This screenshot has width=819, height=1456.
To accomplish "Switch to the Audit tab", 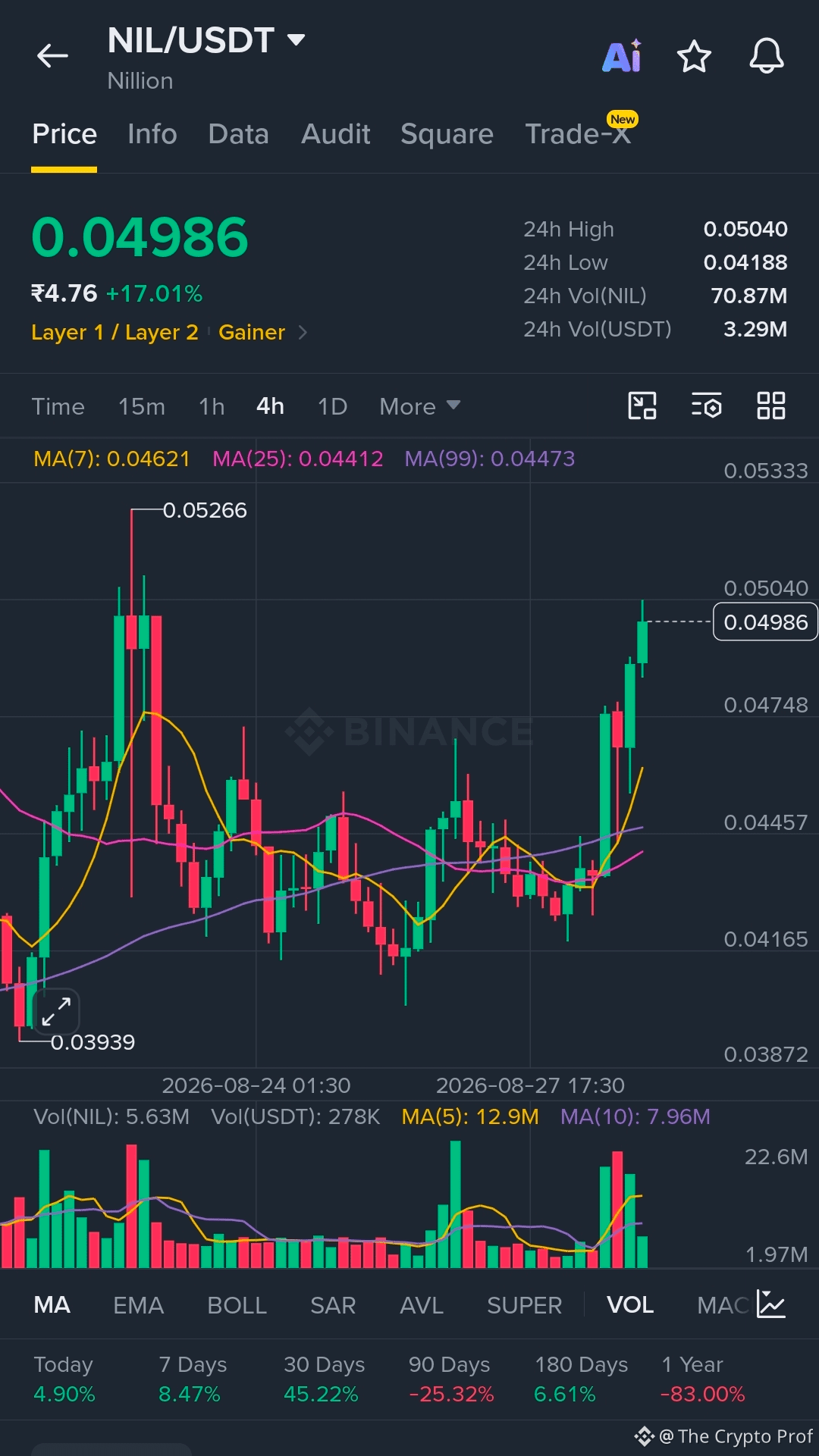I will pos(336,134).
